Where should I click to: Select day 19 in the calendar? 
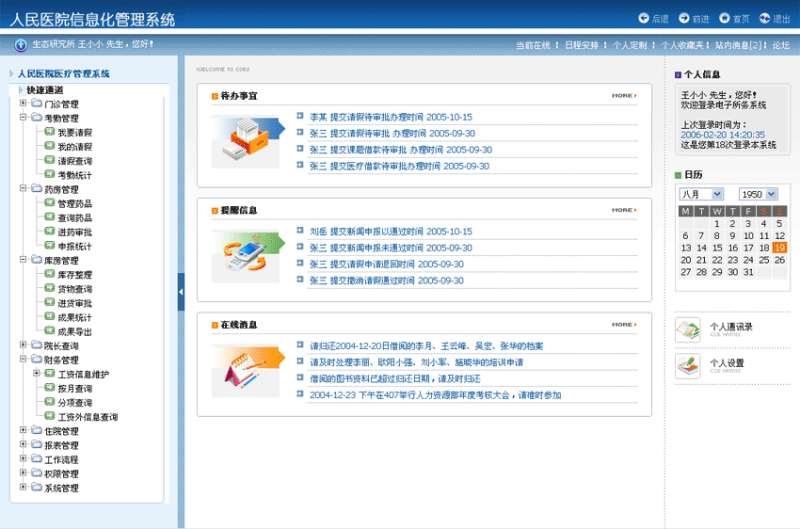pyautogui.click(x=779, y=248)
